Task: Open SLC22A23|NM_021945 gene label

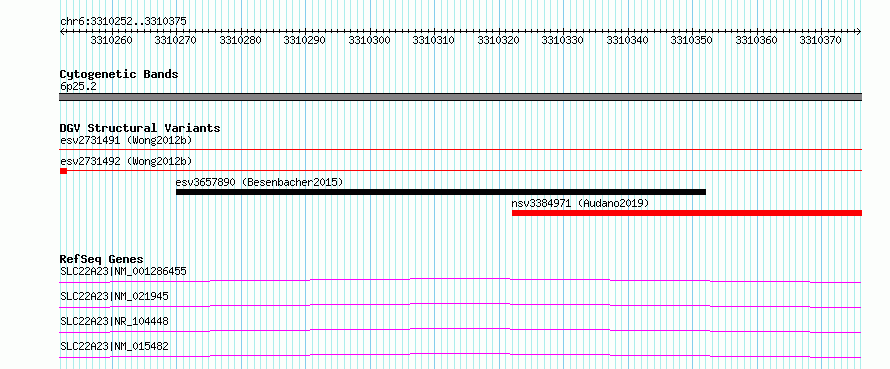Action: point(114,296)
